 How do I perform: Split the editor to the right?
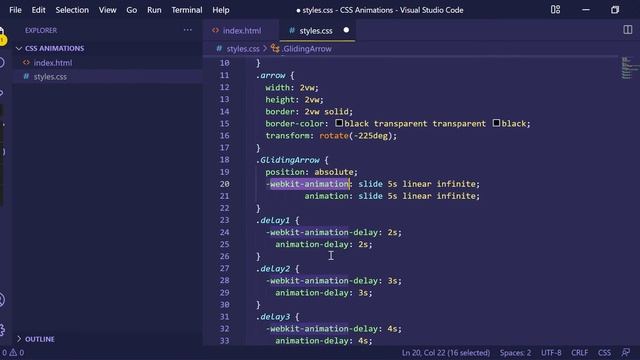pyautogui.click(x=628, y=30)
